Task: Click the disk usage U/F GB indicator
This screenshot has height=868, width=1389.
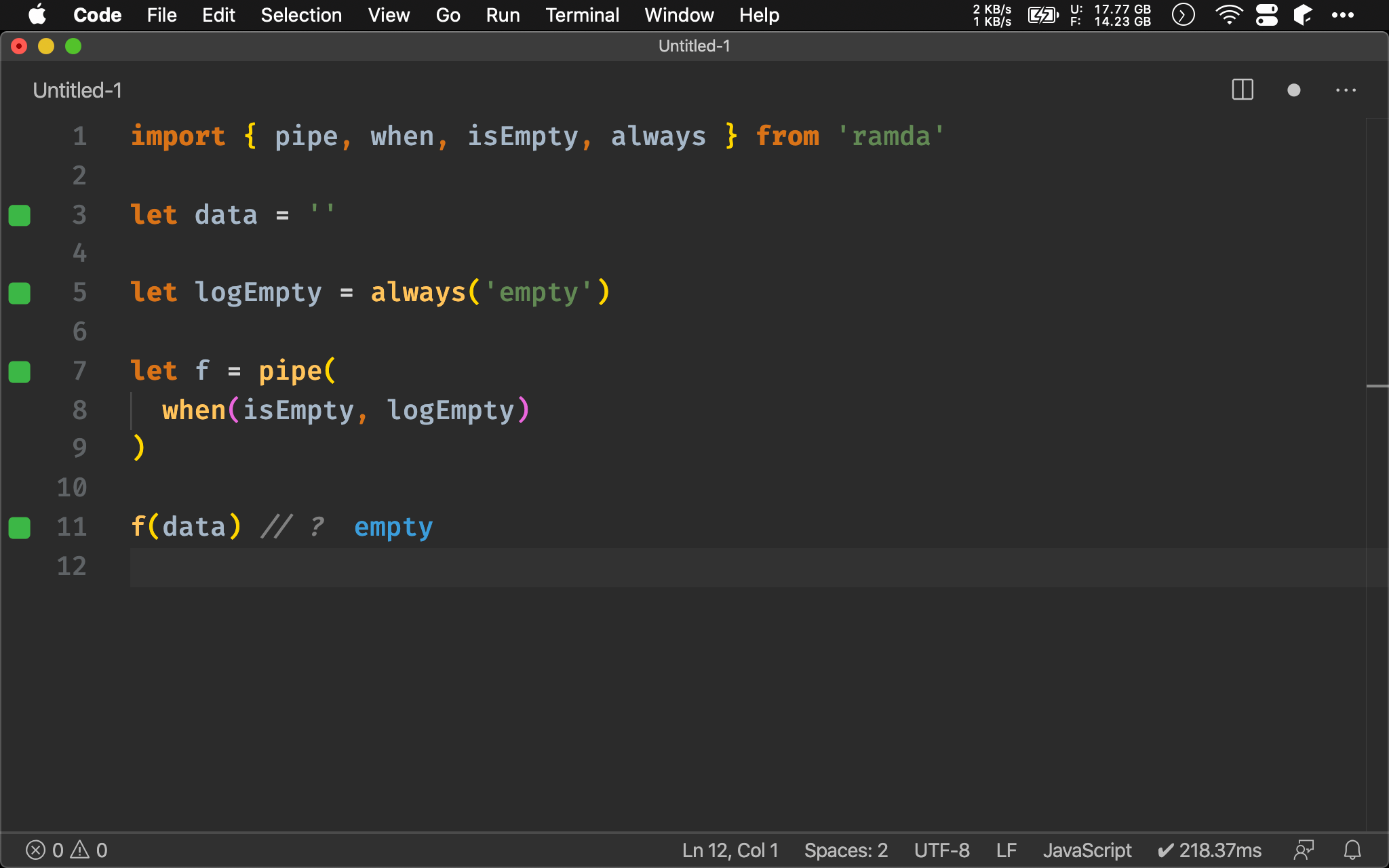Action: pos(1110,15)
